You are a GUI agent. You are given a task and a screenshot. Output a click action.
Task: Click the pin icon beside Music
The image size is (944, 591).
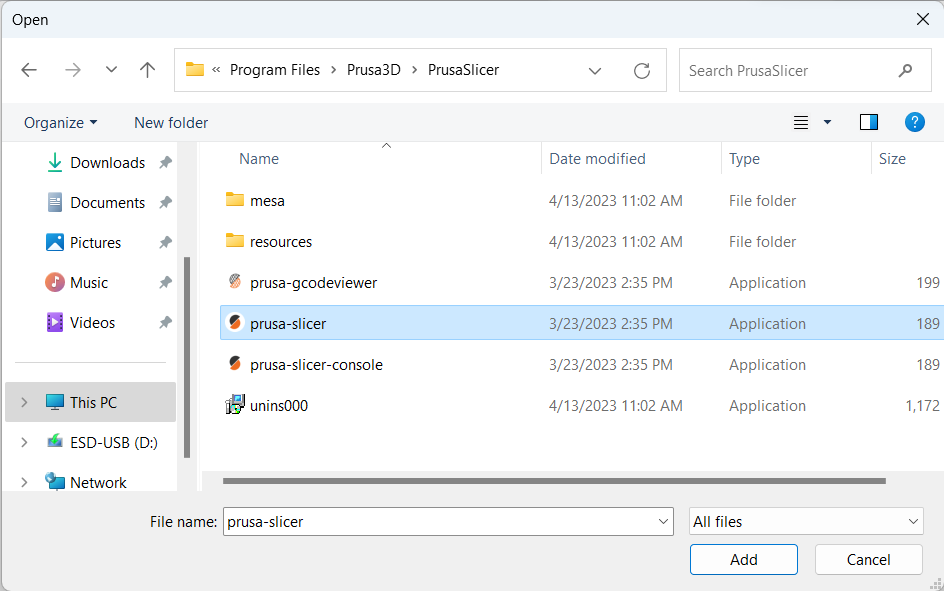[x=166, y=283]
